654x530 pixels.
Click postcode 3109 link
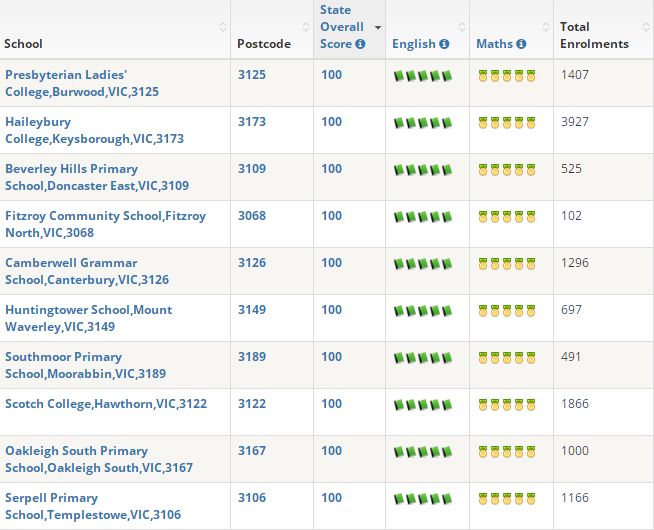tap(252, 169)
